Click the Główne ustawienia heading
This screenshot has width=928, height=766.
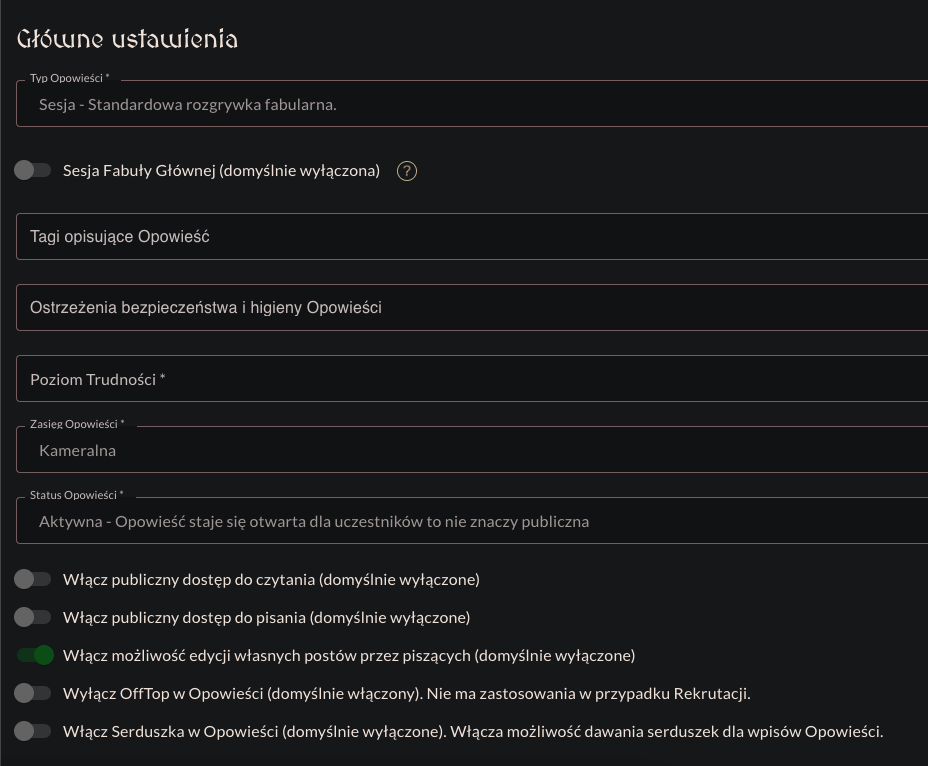pyautogui.click(x=127, y=39)
